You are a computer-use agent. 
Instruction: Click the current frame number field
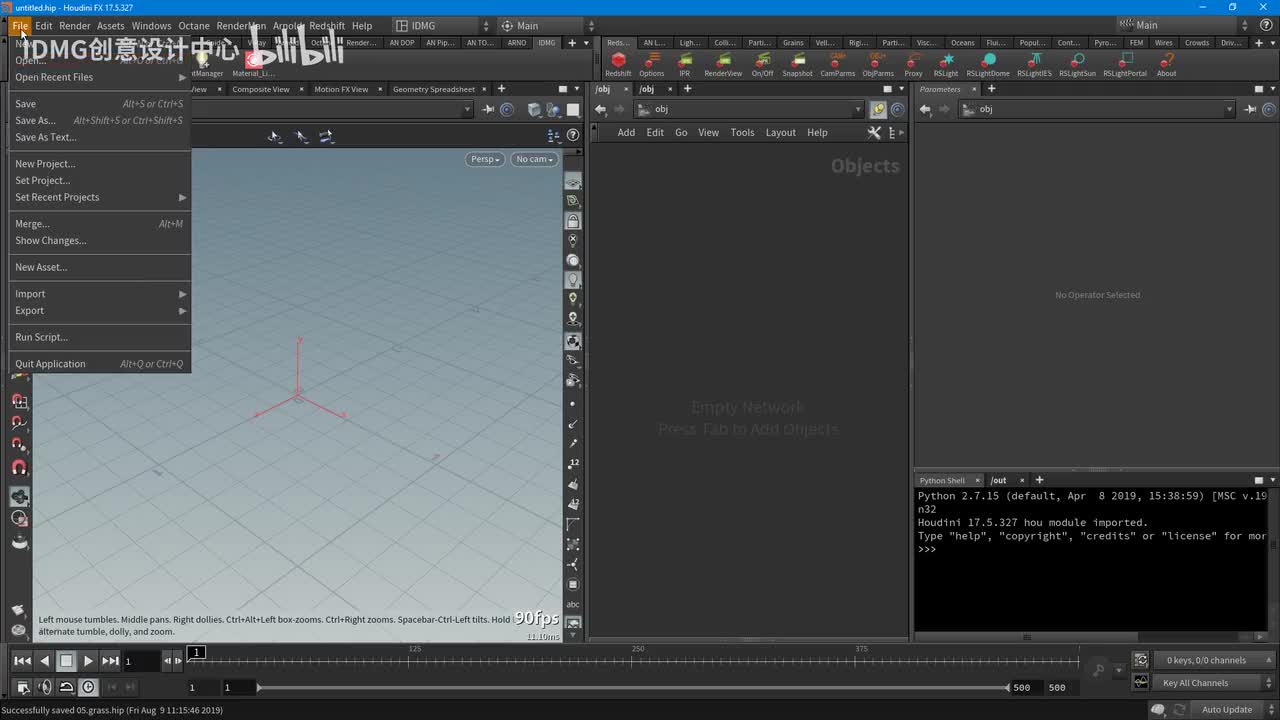click(x=141, y=661)
